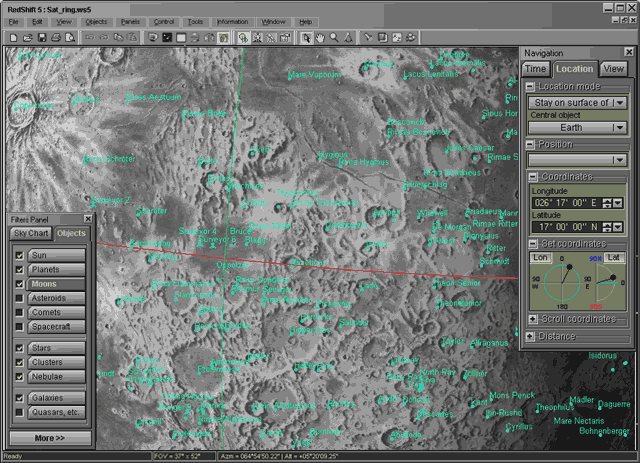Click the Latitude coordinate field
The width and height of the screenshot is (640, 463).
point(566,225)
